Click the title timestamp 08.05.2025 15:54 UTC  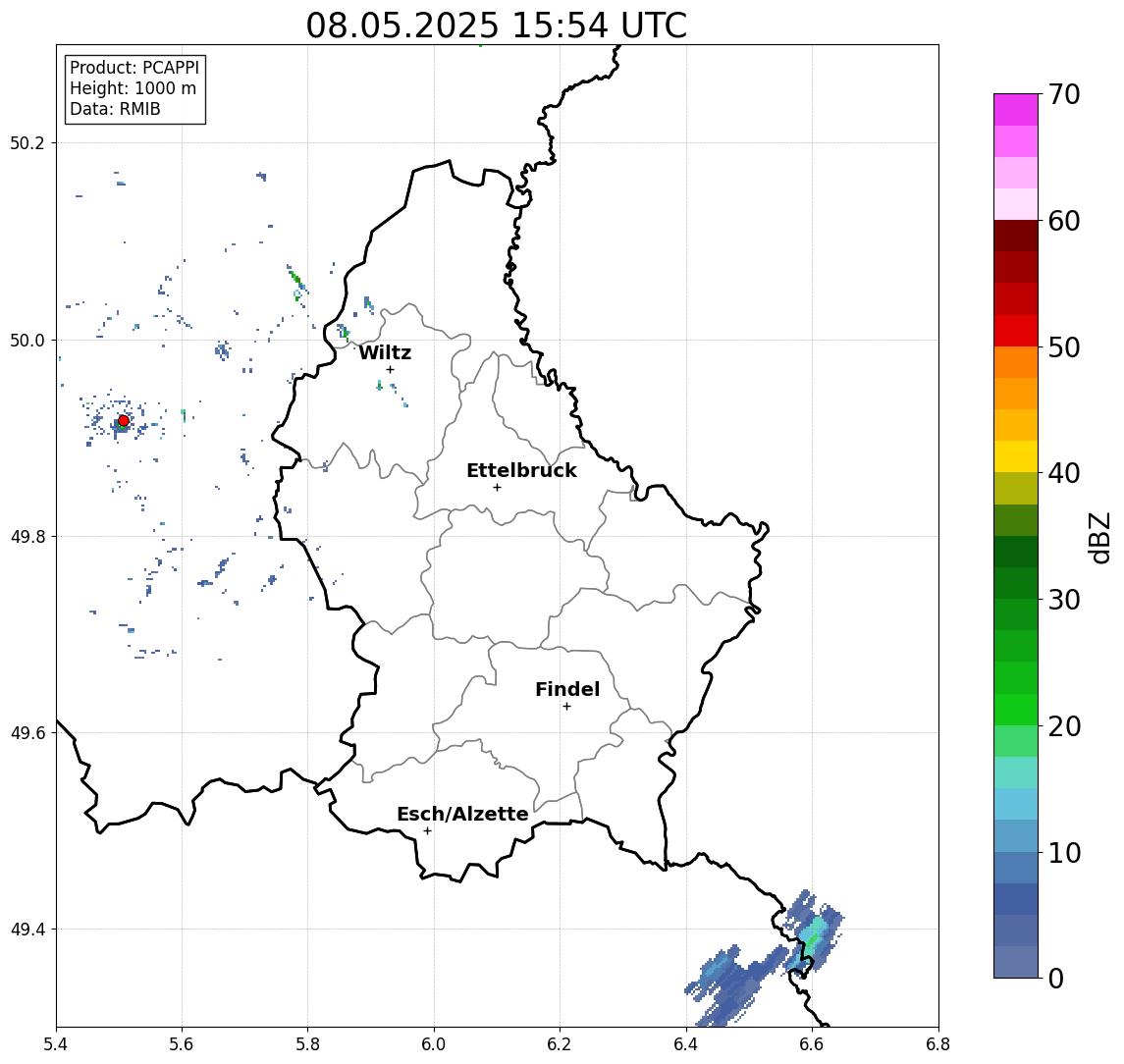click(496, 26)
